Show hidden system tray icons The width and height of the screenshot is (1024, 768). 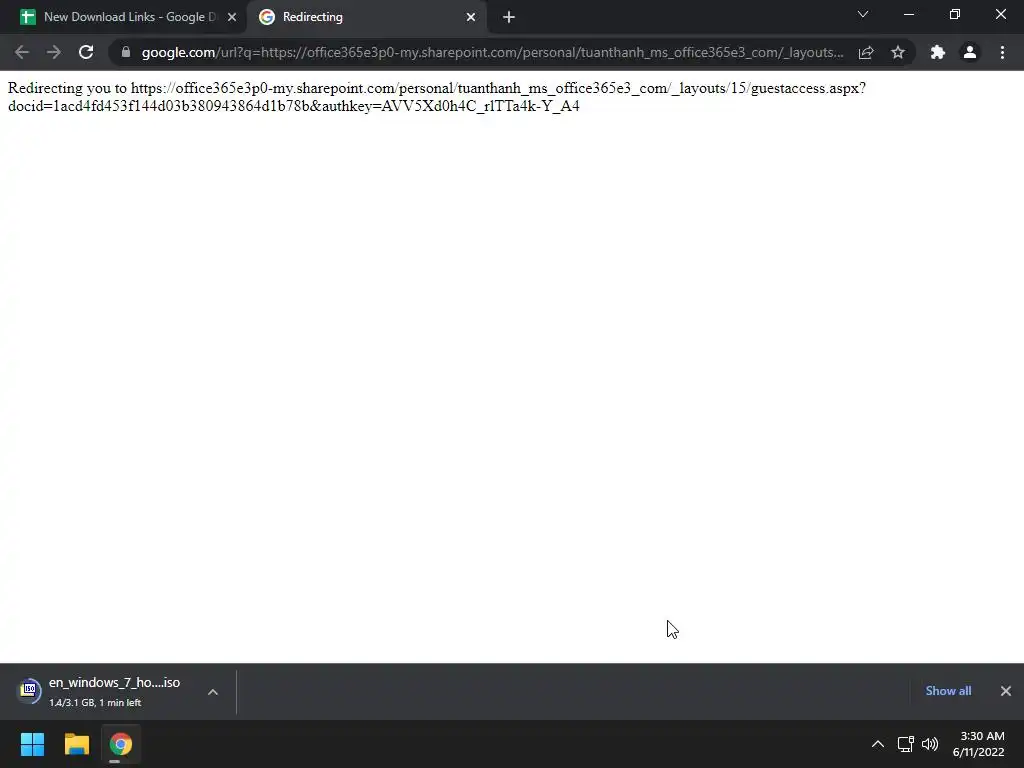pos(878,744)
